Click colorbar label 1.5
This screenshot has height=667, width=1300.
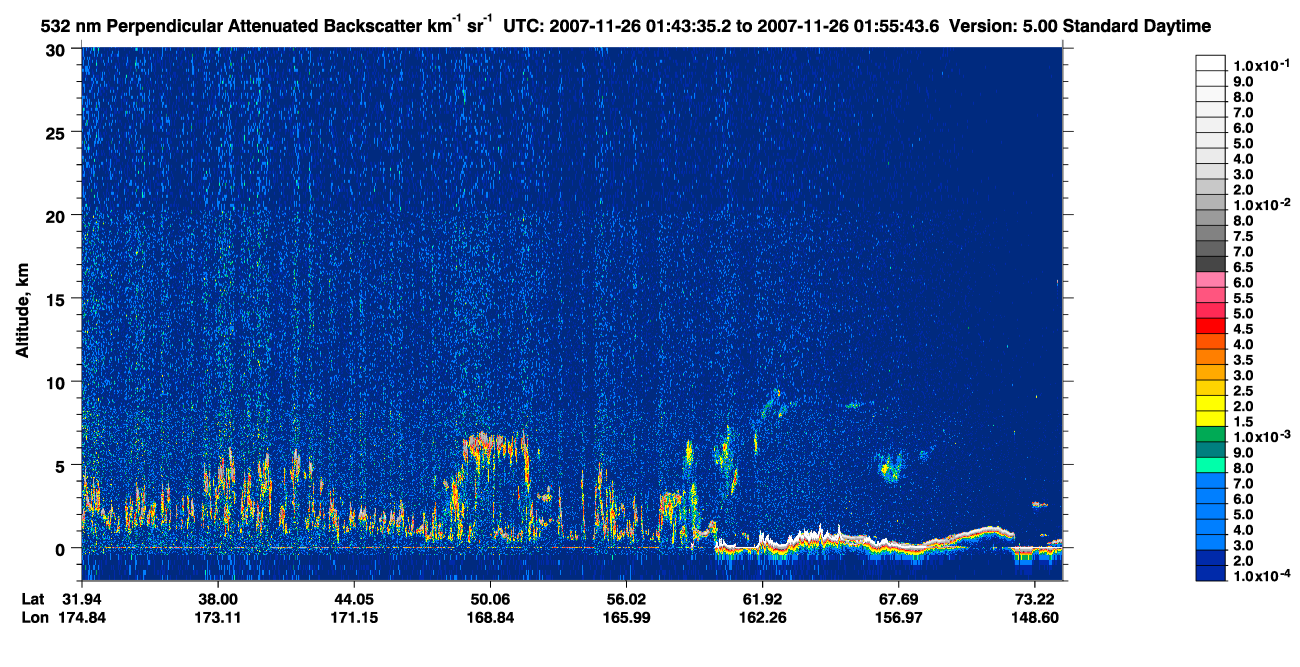coord(1244,422)
